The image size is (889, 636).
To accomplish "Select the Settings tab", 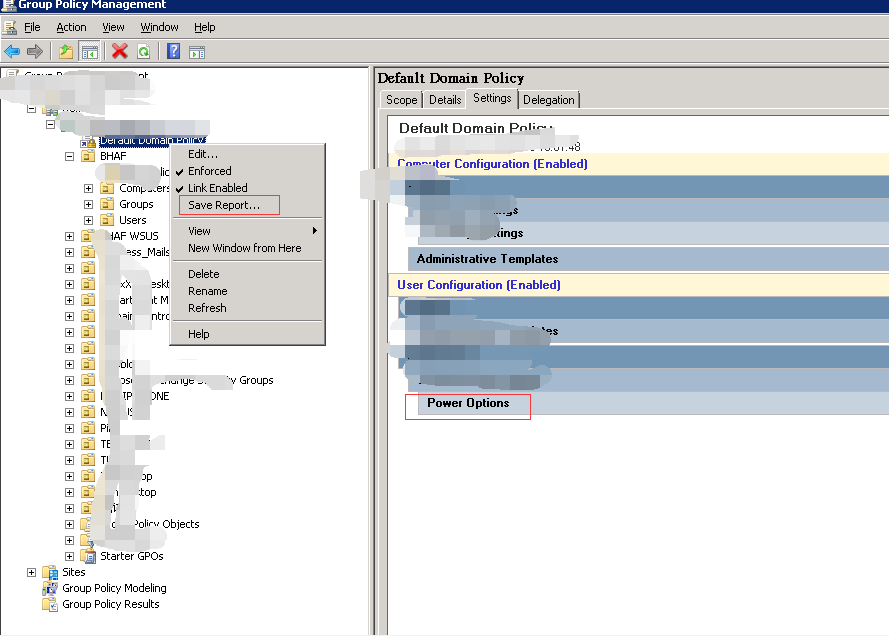I will tap(492, 99).
